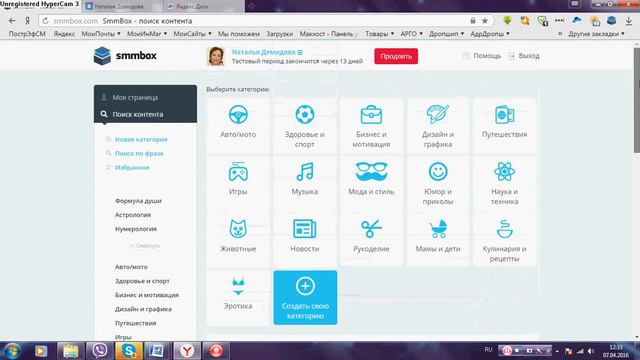Select the Путешествия passport icon
Screen dimensions: 640x360
[504, 115]
